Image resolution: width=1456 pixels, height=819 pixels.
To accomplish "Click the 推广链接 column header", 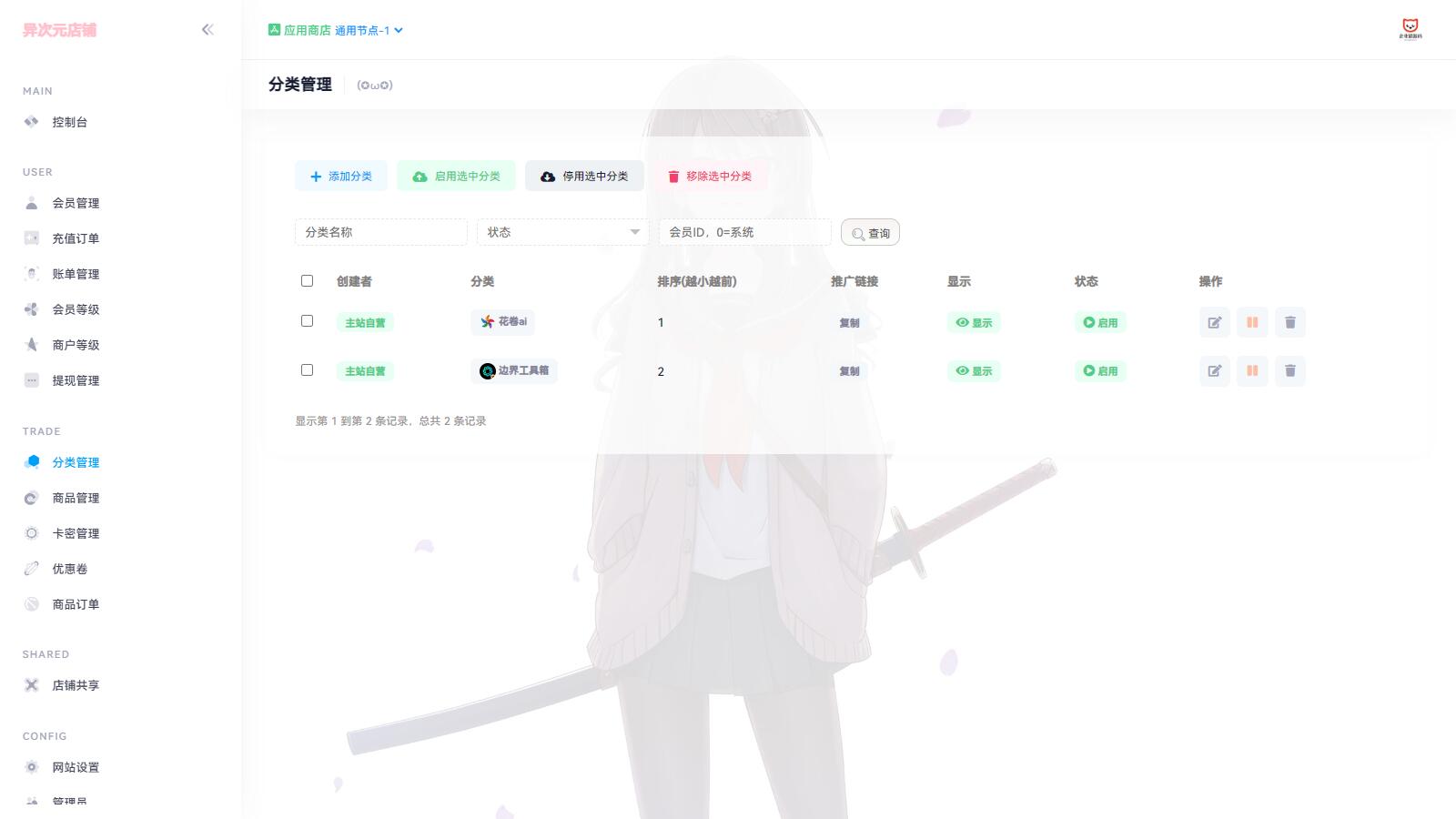I will [x=854, y=281].
